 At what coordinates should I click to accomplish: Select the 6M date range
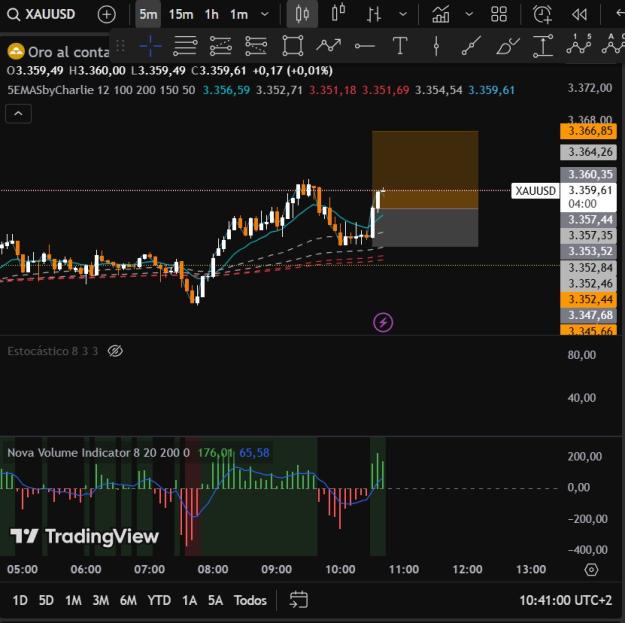click(128, 600)
